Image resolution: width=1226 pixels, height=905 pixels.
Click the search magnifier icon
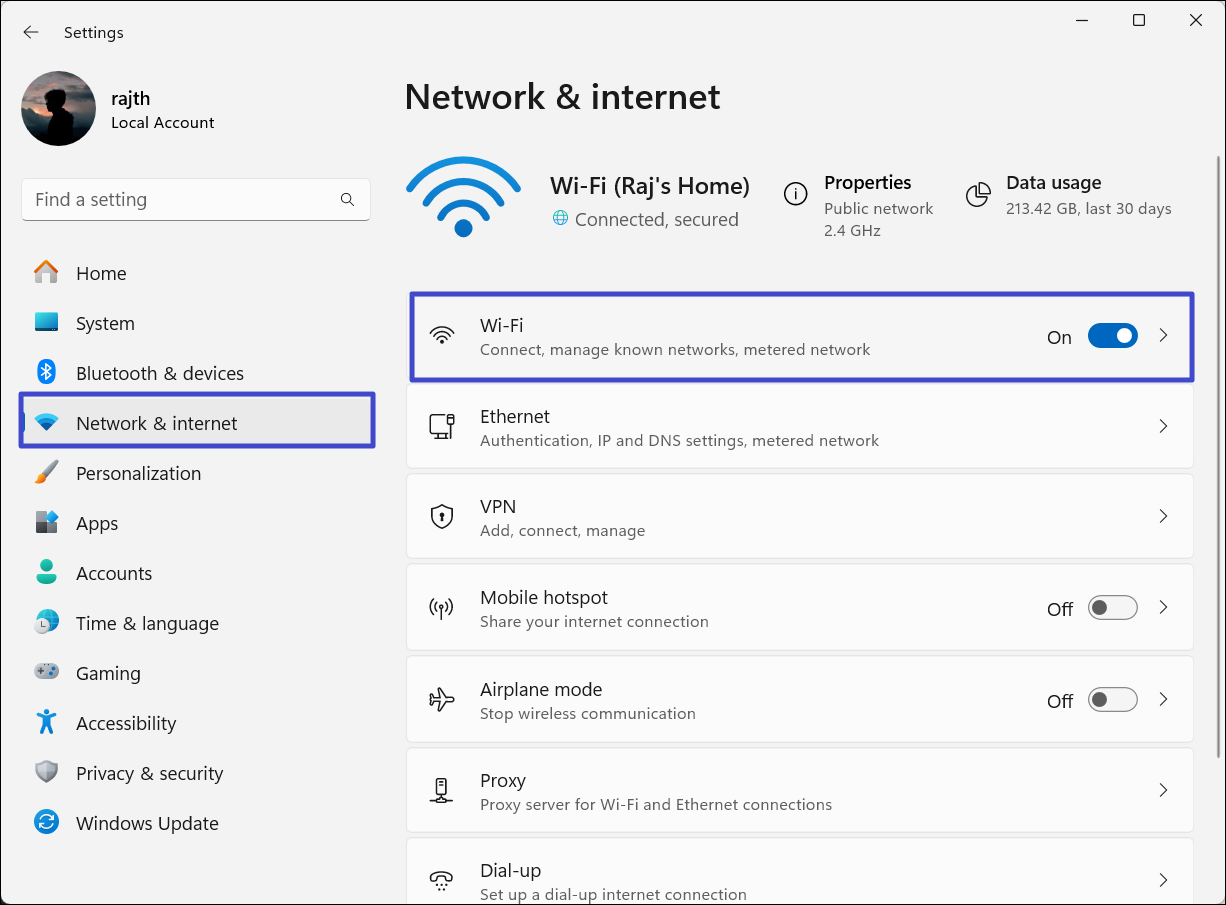coord(347,200)
